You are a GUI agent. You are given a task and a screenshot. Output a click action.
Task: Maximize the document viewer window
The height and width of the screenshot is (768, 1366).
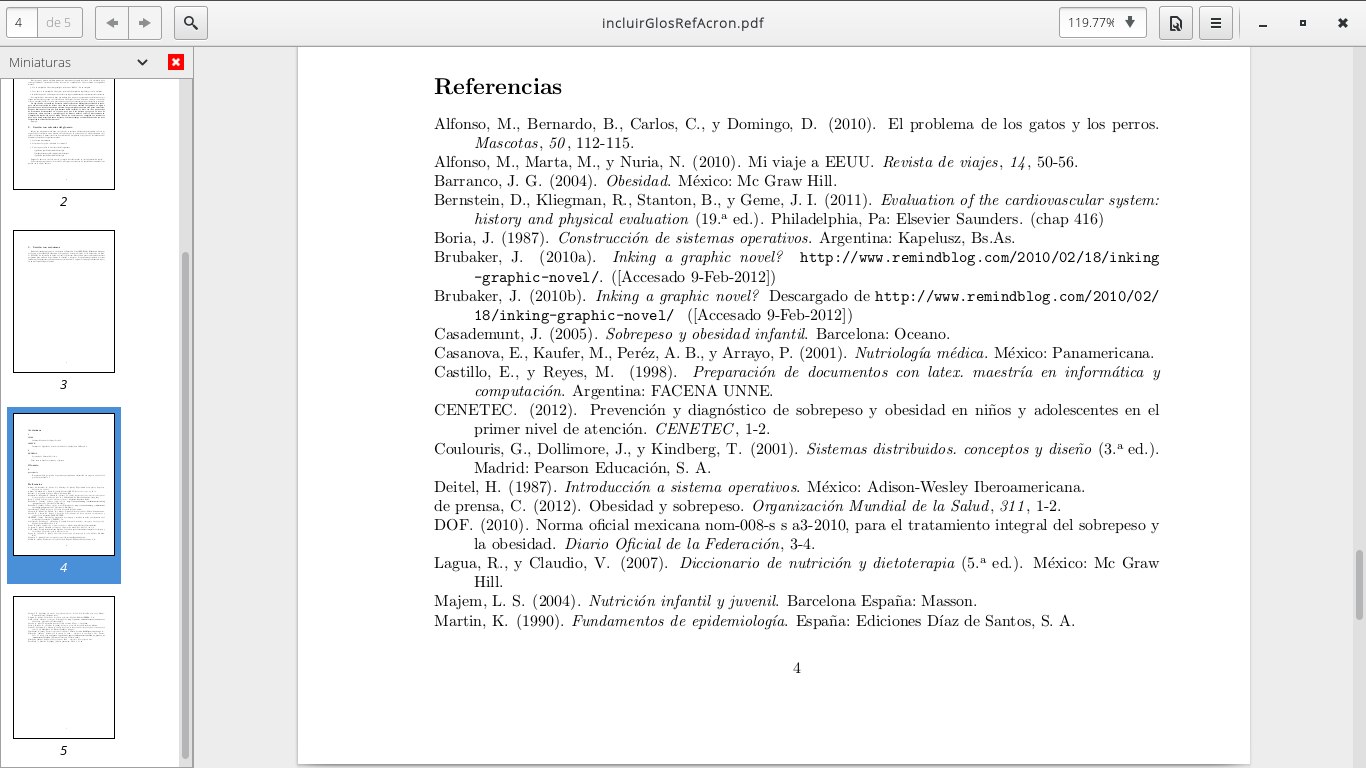pos(1303,23)
